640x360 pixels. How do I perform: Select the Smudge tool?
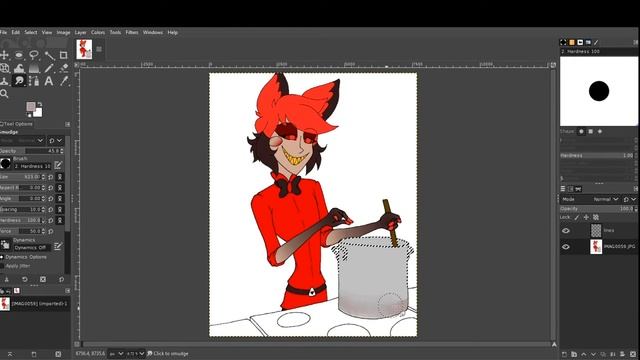coord(19,81)
